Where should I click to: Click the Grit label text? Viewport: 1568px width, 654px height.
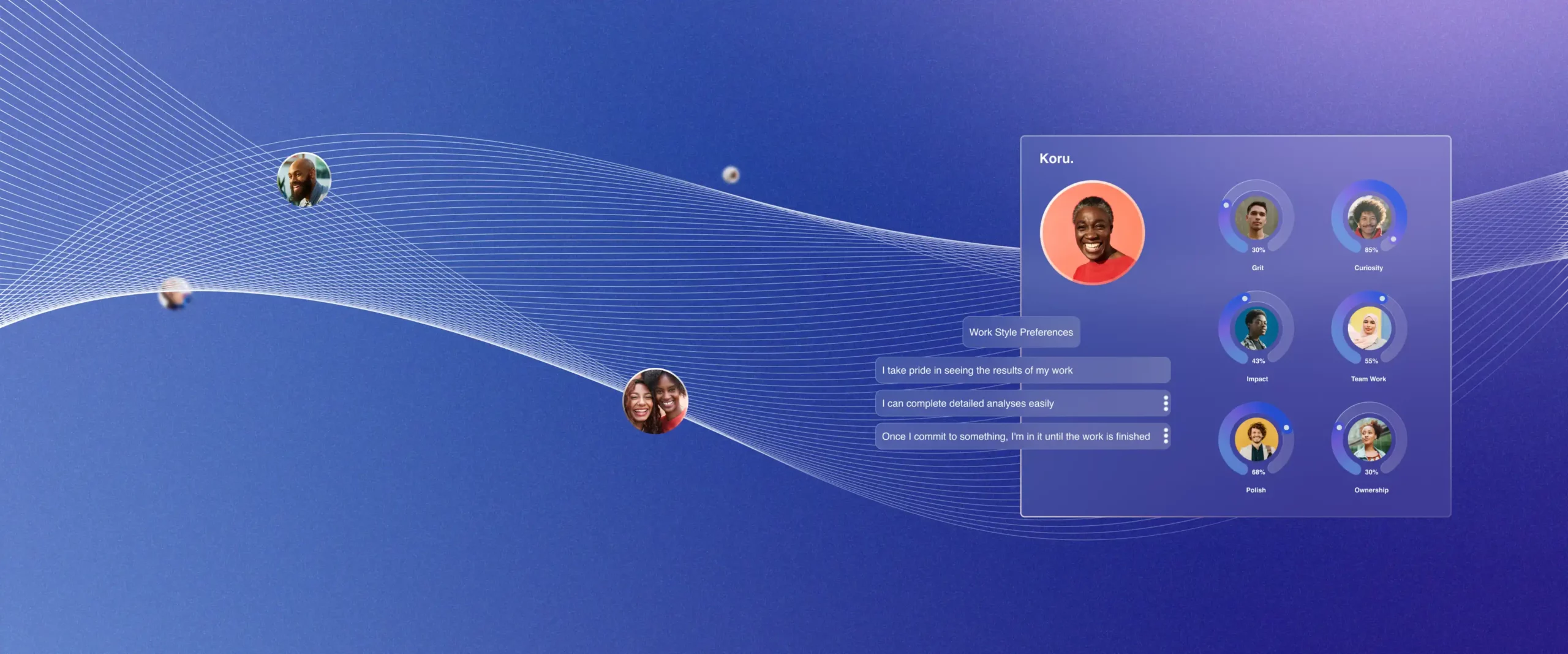tap(1257, 268)
